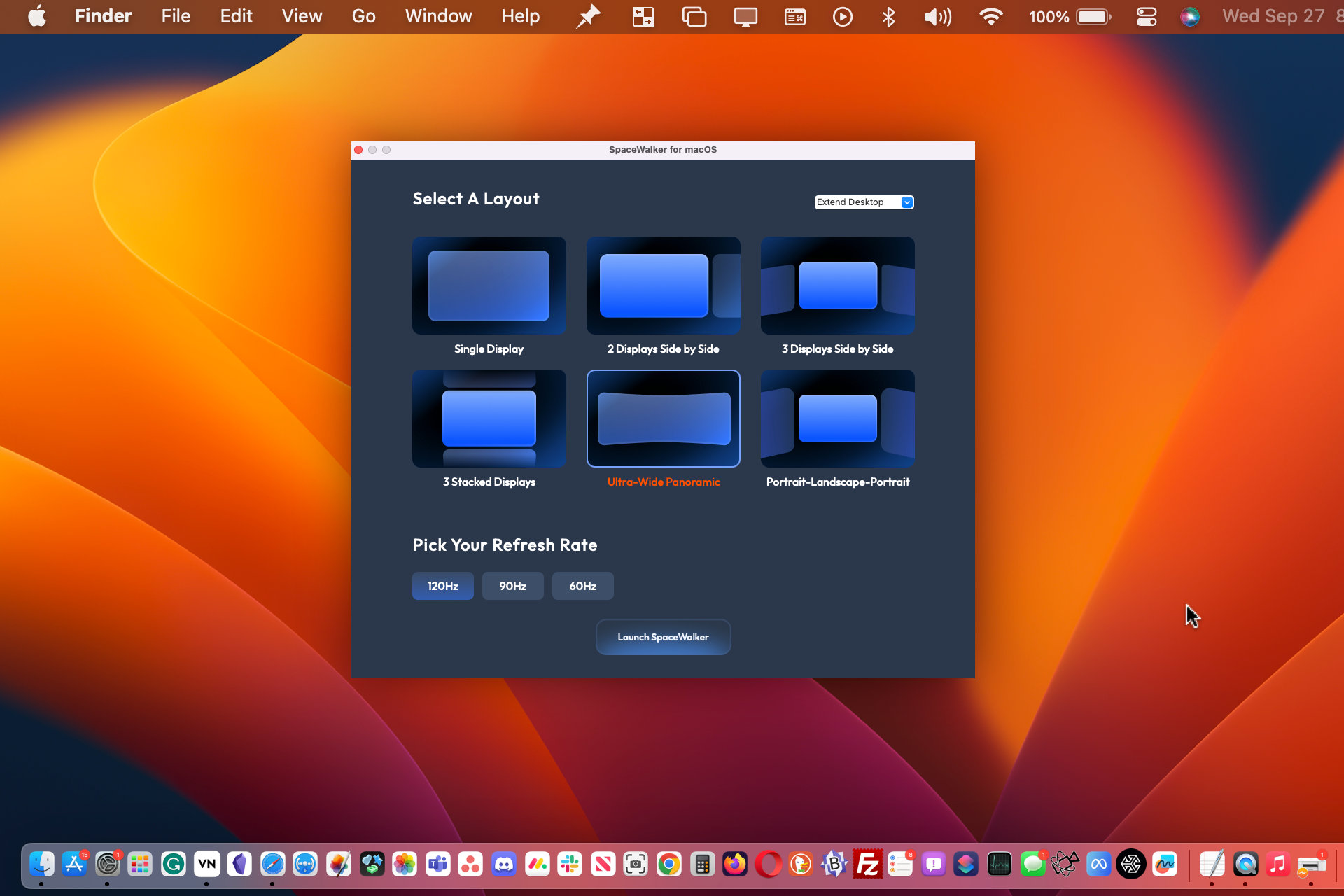This screenshot has height=896, width=1344.
Task: Open Reminders from the Dock
Action: (900, 864)
